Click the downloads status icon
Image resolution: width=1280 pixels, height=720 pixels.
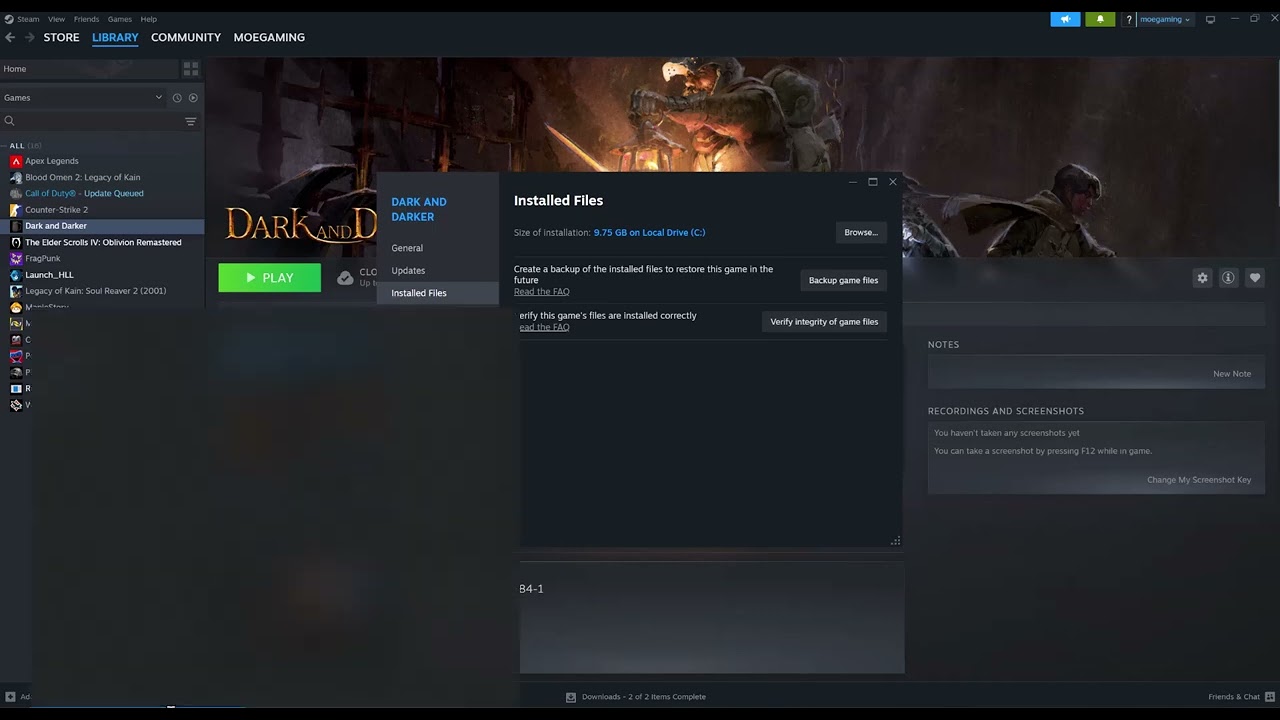click(x=571, y=697)
